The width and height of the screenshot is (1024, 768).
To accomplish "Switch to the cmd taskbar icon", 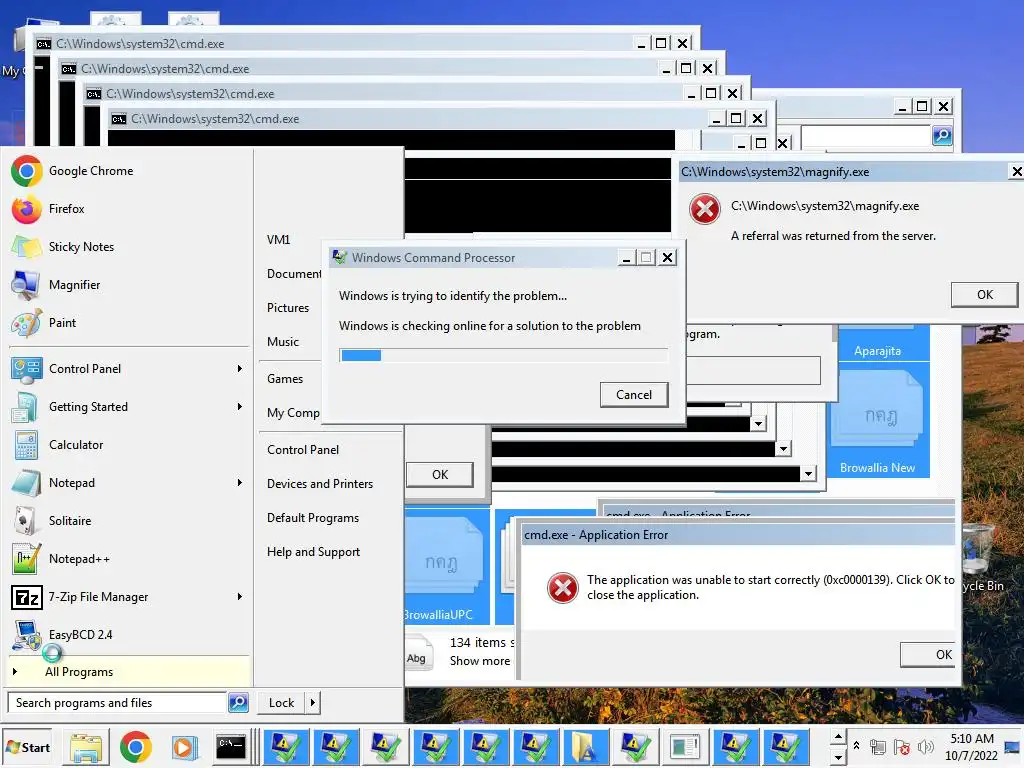I will tap(231, 747).
